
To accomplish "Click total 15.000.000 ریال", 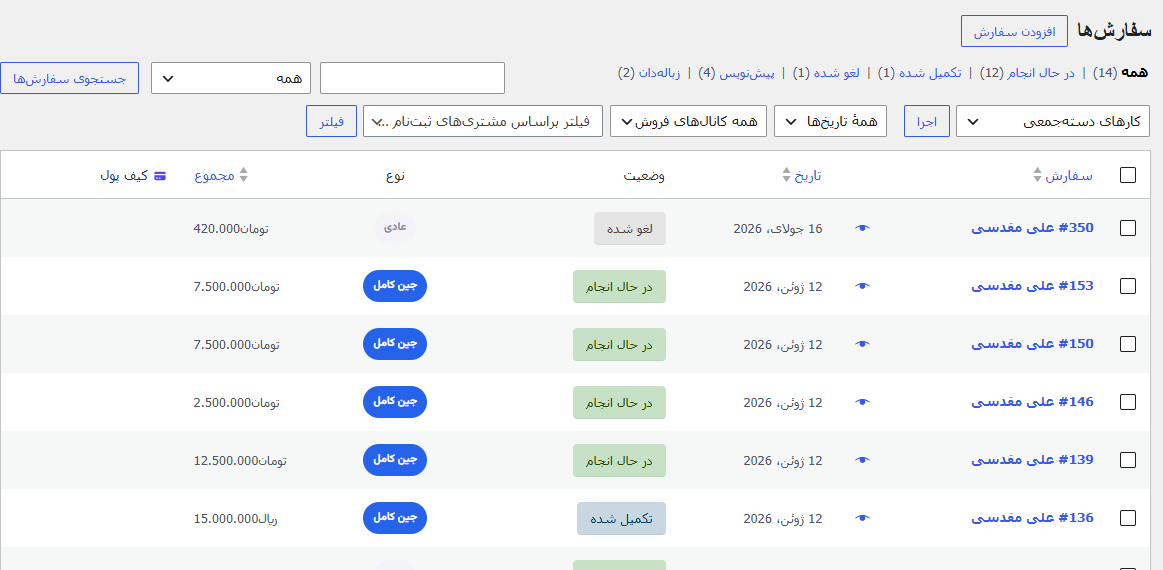I will 235,518.
